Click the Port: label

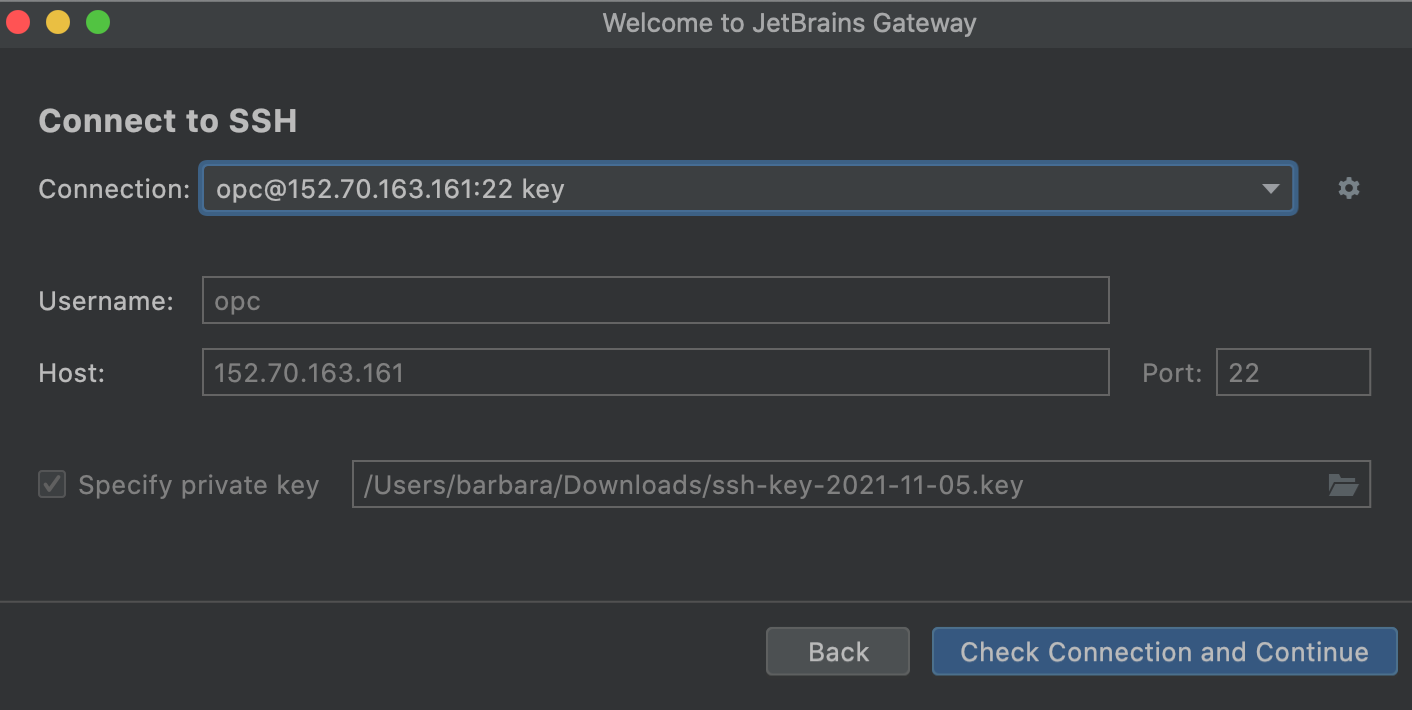pyautogui.click(x=1172, y=373)
